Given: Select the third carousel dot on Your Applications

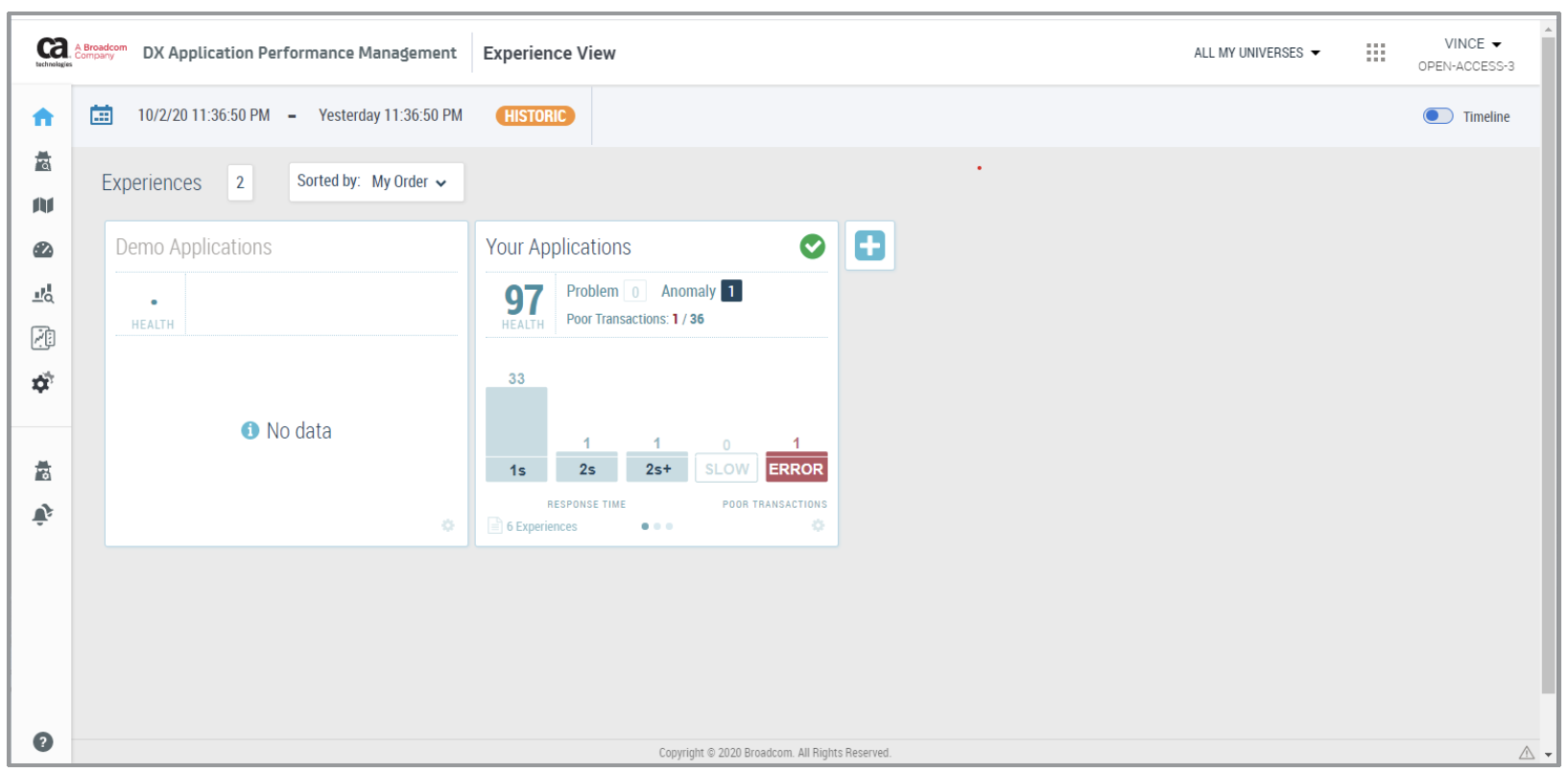Looking at the screenshot, I should (x=670, y=526).
